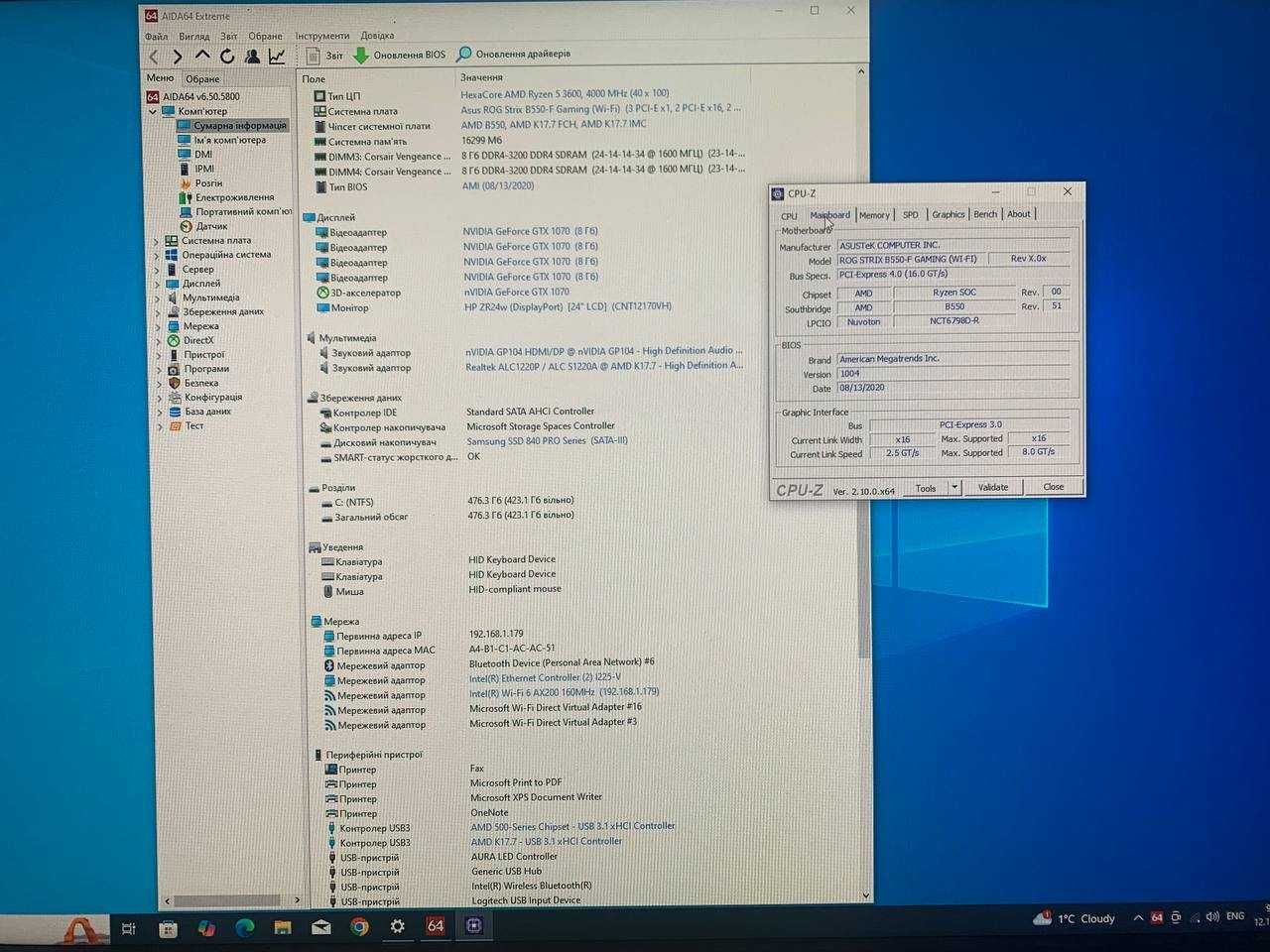Open the Samsung SSD 840 PRO Series link
The image size is (1270, 952).
[x=547, y=440]
